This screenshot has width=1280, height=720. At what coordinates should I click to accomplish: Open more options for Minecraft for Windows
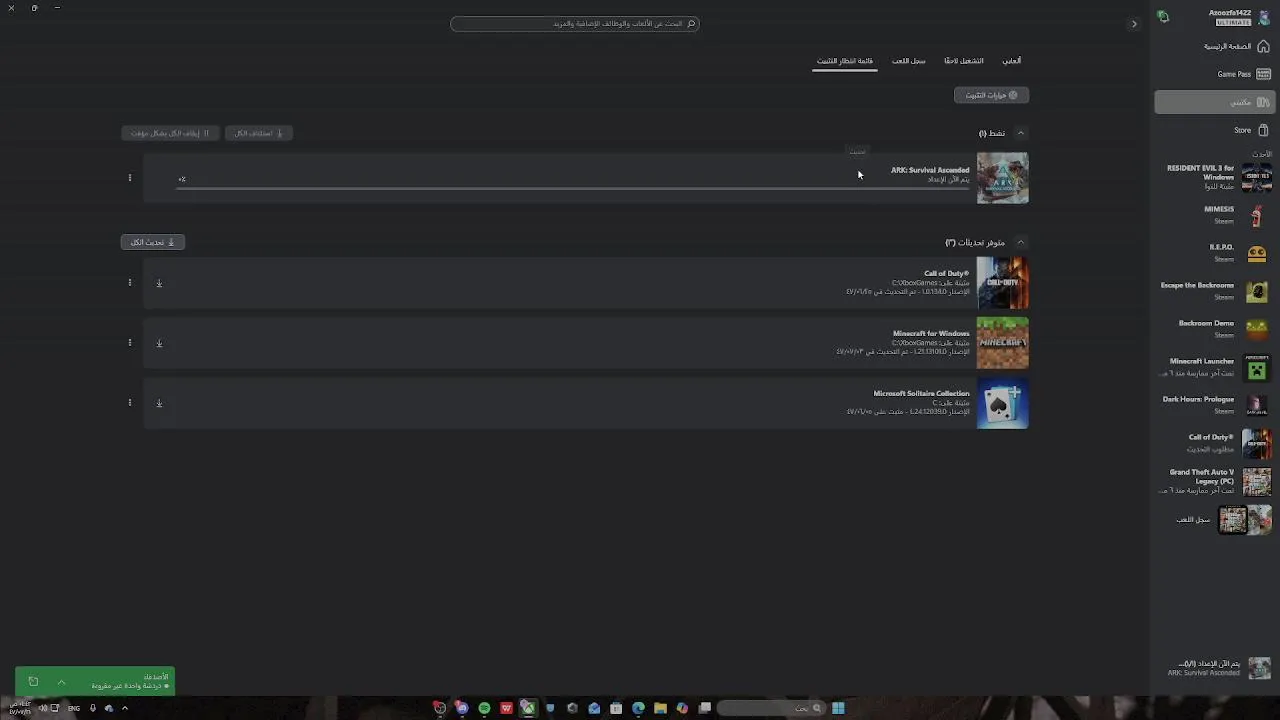(x=129, y=343)
